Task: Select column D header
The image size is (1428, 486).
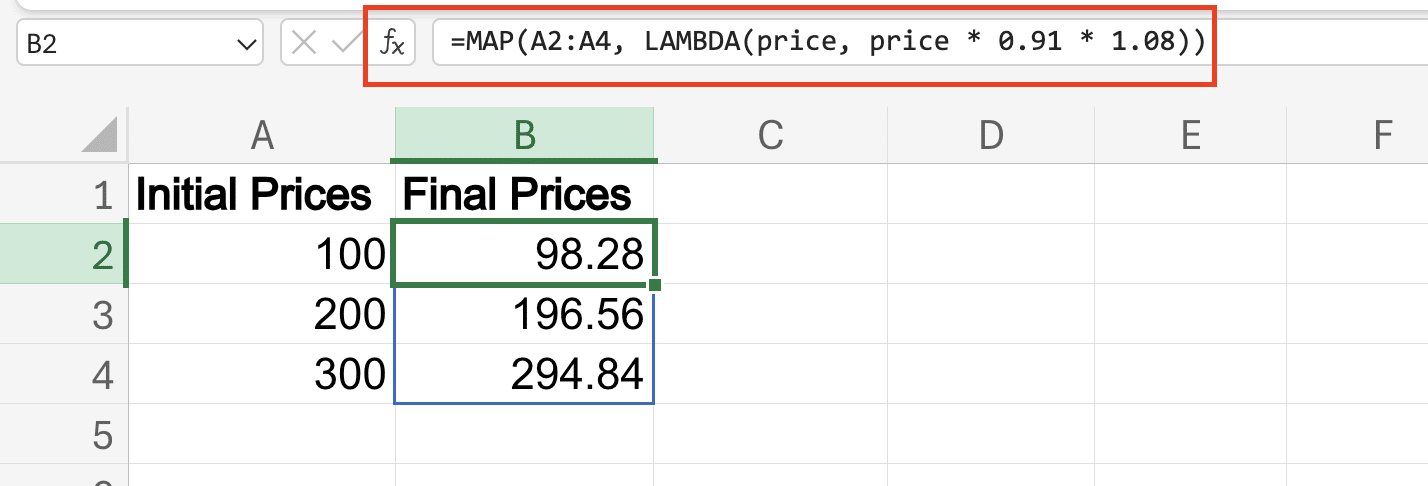Action: (x=990, y=135)
